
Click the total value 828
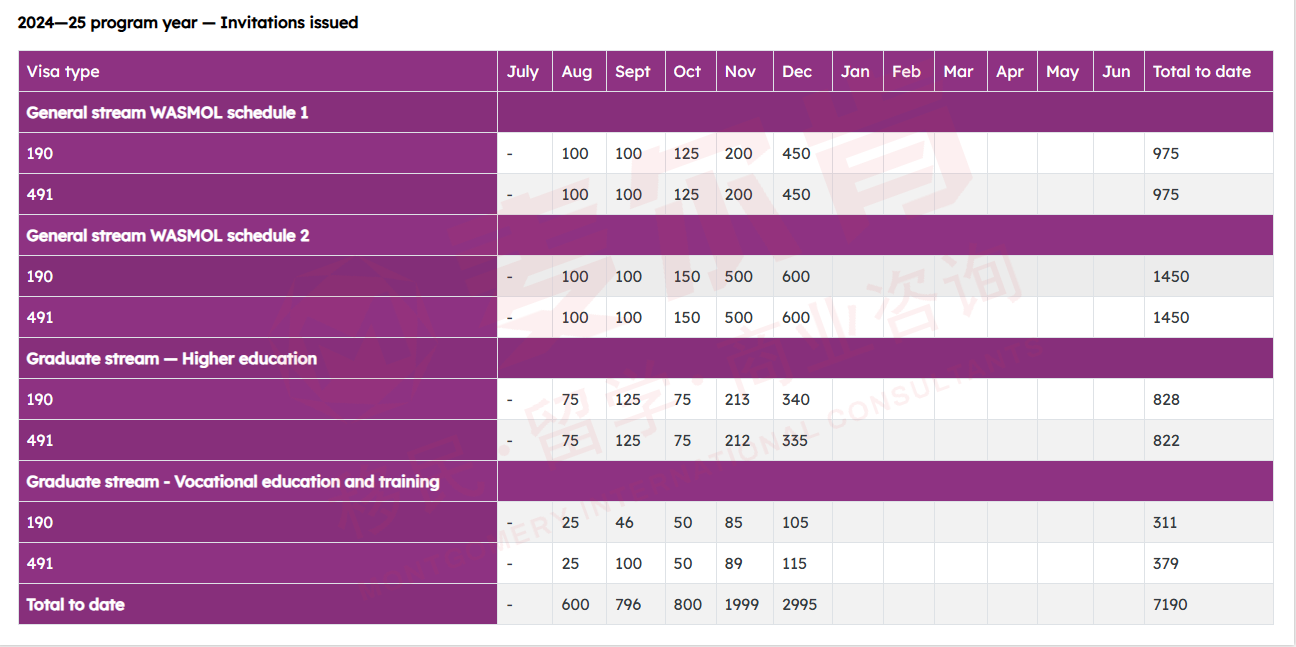tap(1166, 400)
